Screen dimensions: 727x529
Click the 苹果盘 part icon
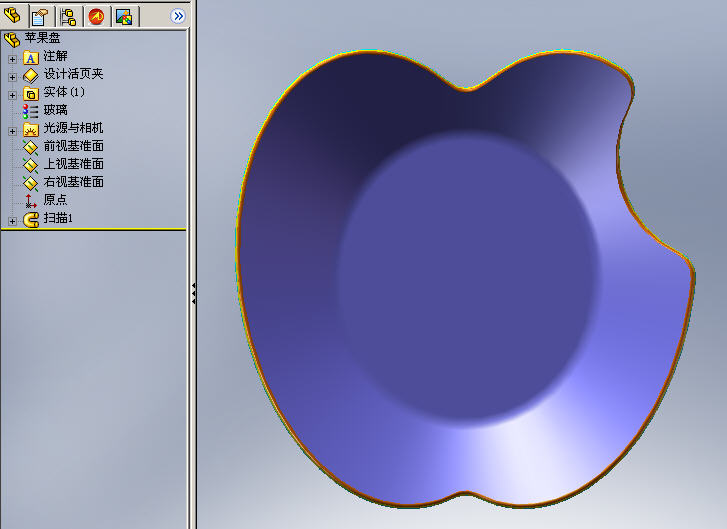[12, 40]
